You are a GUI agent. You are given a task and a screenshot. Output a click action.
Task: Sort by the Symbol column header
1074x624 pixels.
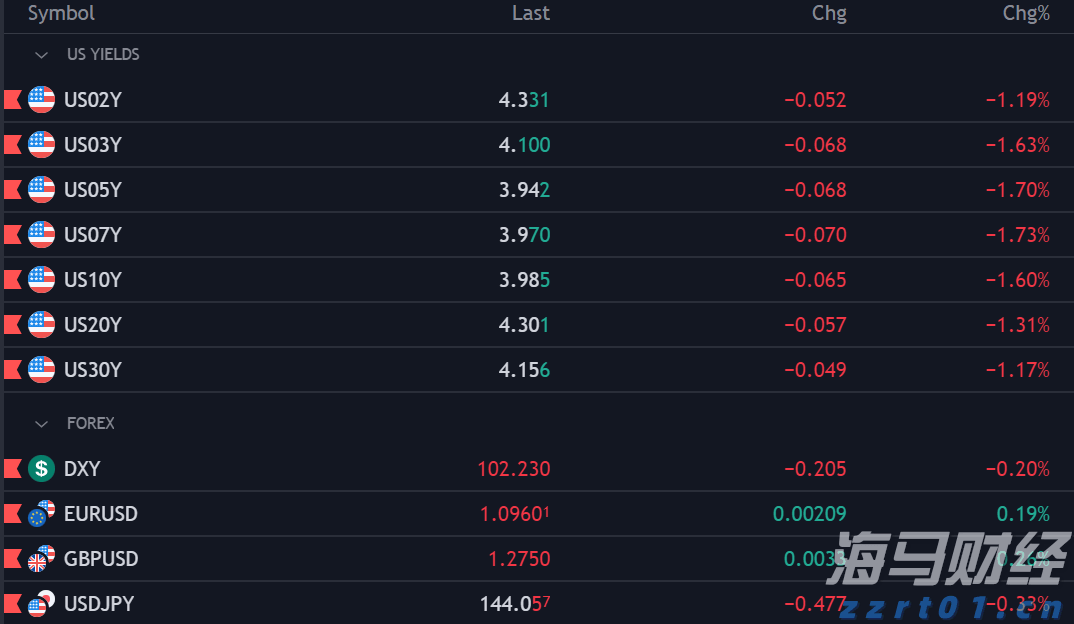pyautogui.click(x=61, y=13)
